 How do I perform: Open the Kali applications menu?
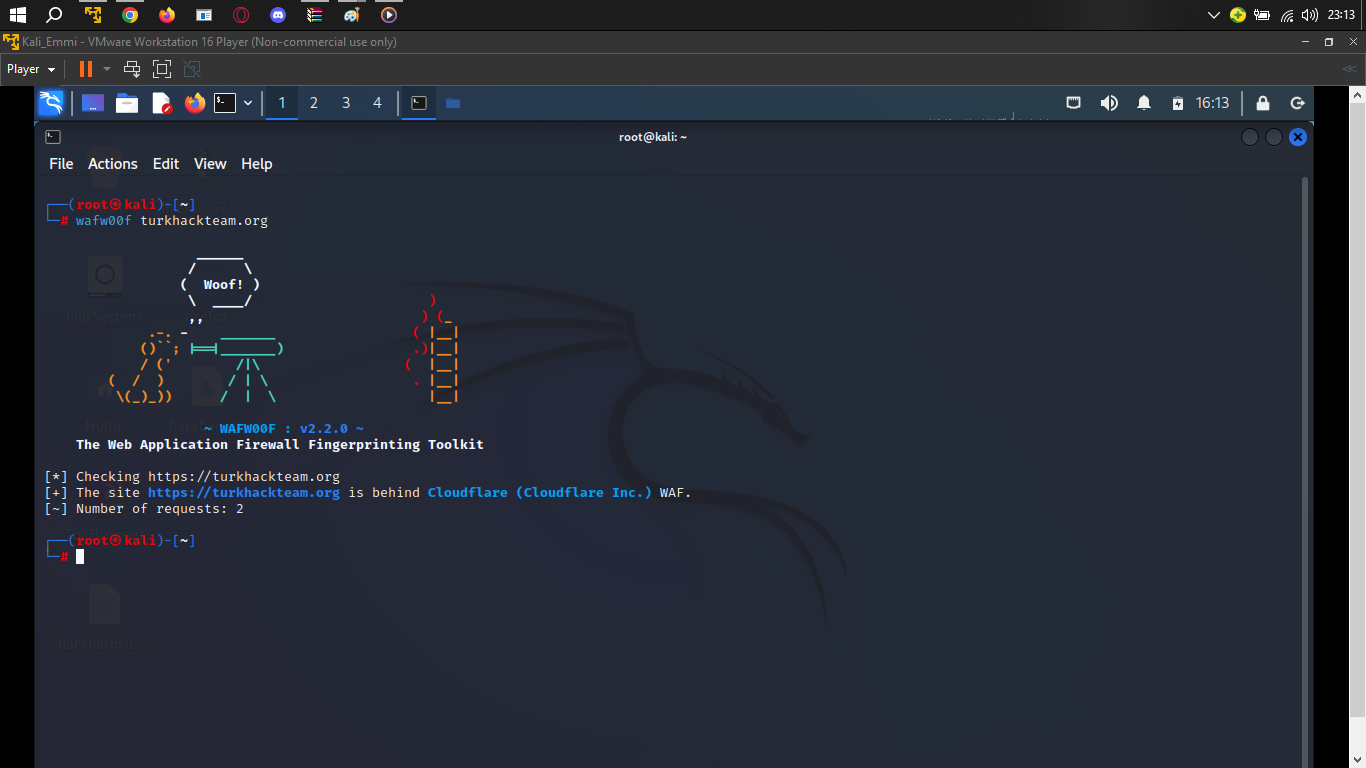[51, 103]
